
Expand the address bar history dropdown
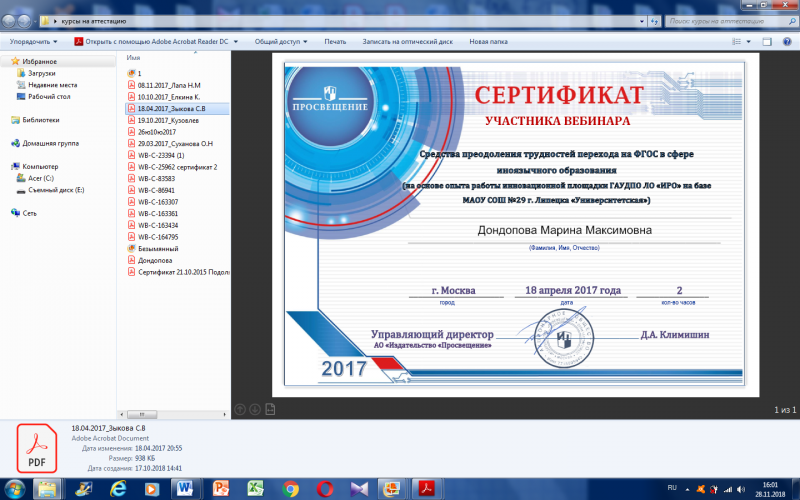coord(642,21)
